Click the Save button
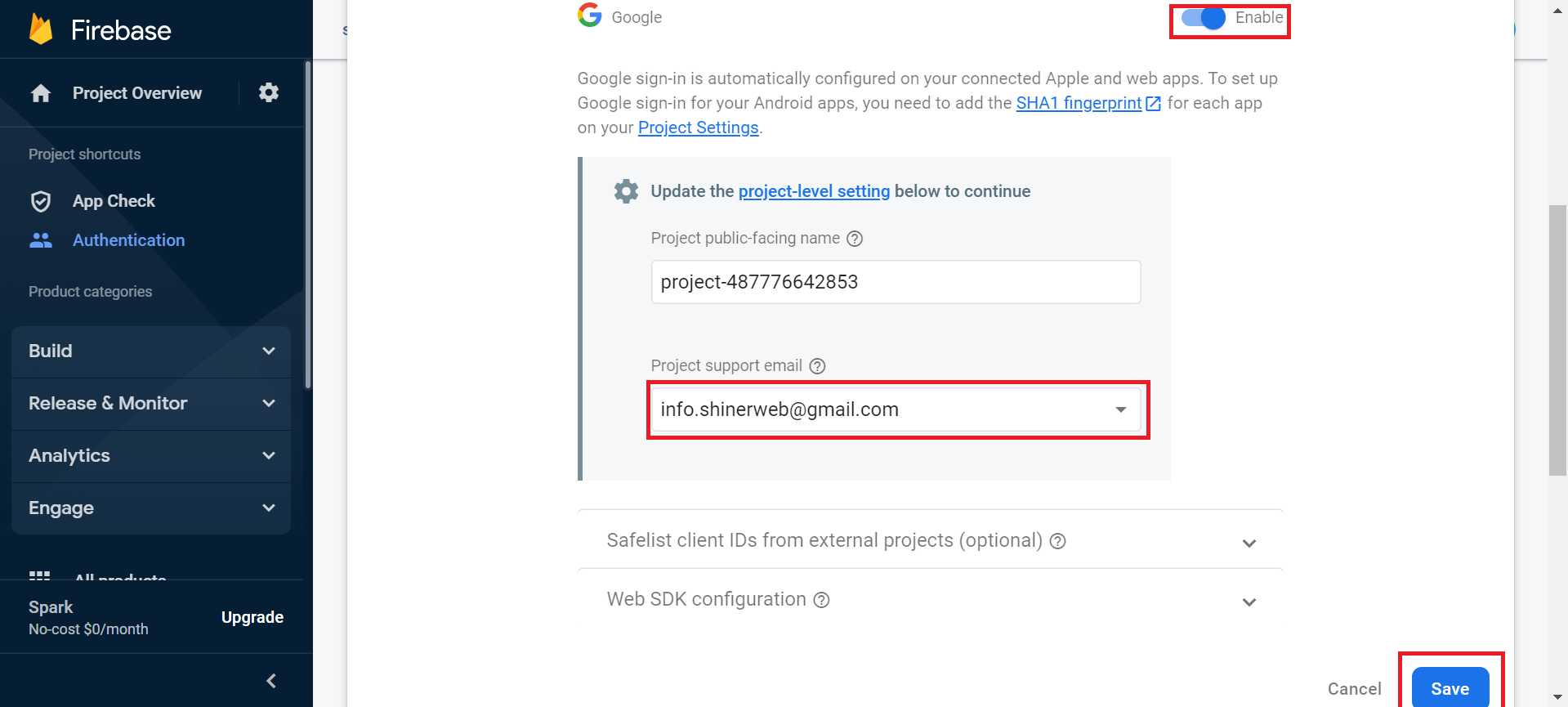 (x=1450, y=688)
